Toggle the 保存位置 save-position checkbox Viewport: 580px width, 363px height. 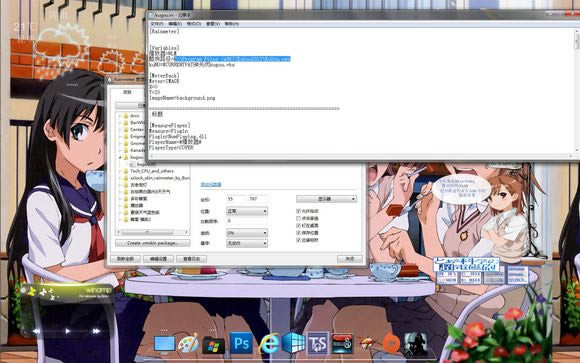click(x=299, y=233)
